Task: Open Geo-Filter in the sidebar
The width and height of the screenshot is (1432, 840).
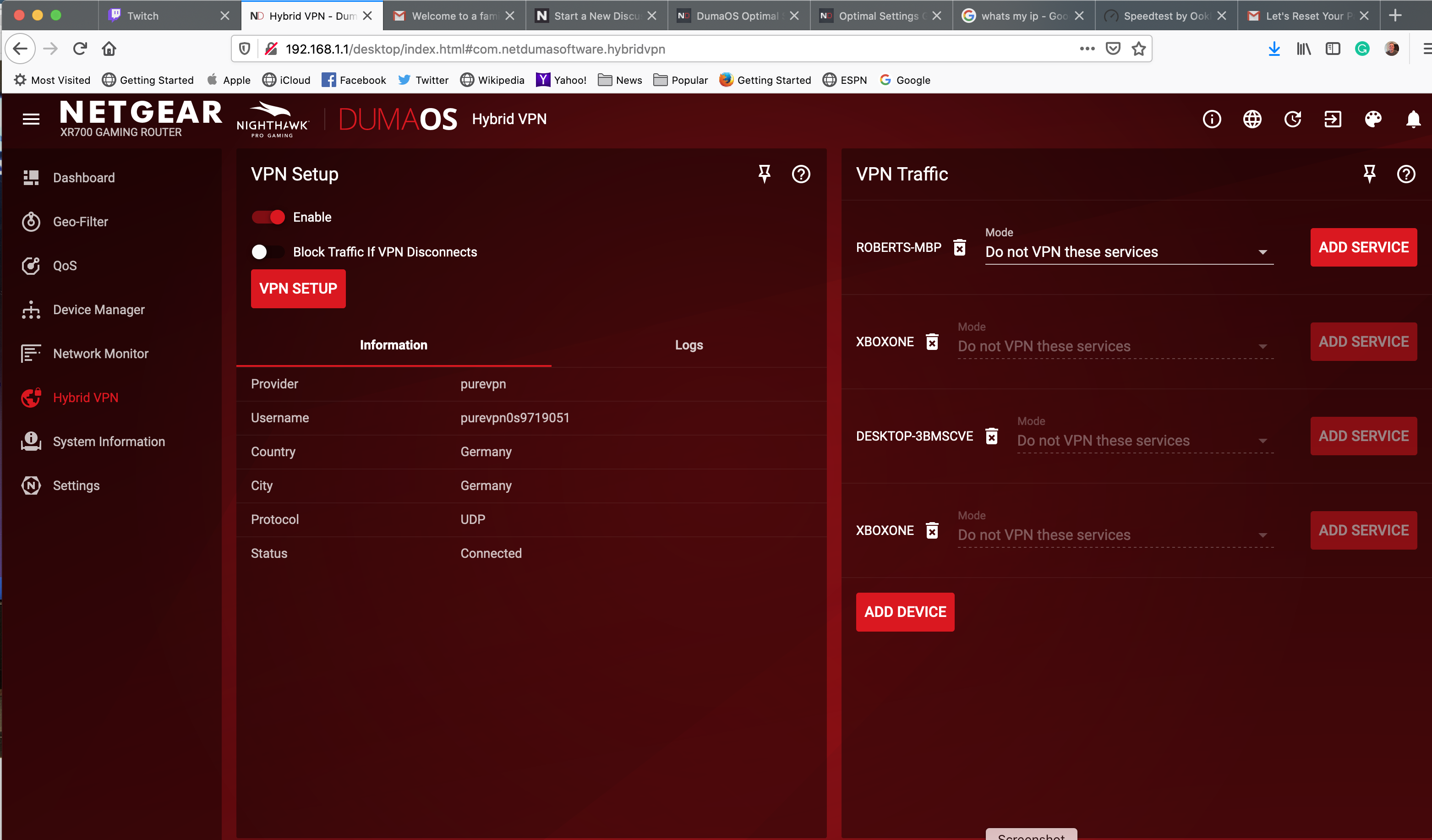Action: tap(80, 222)
